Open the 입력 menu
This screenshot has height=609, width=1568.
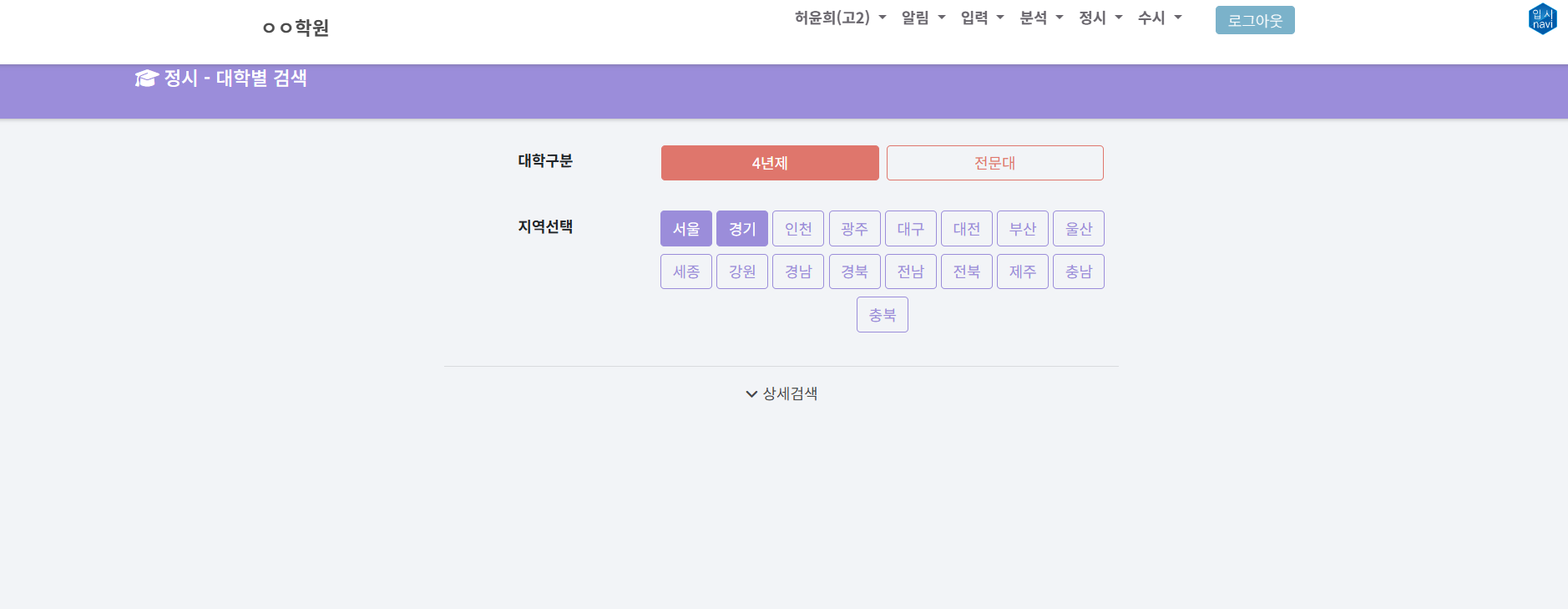pyautogui.click(x=982, y=18)
